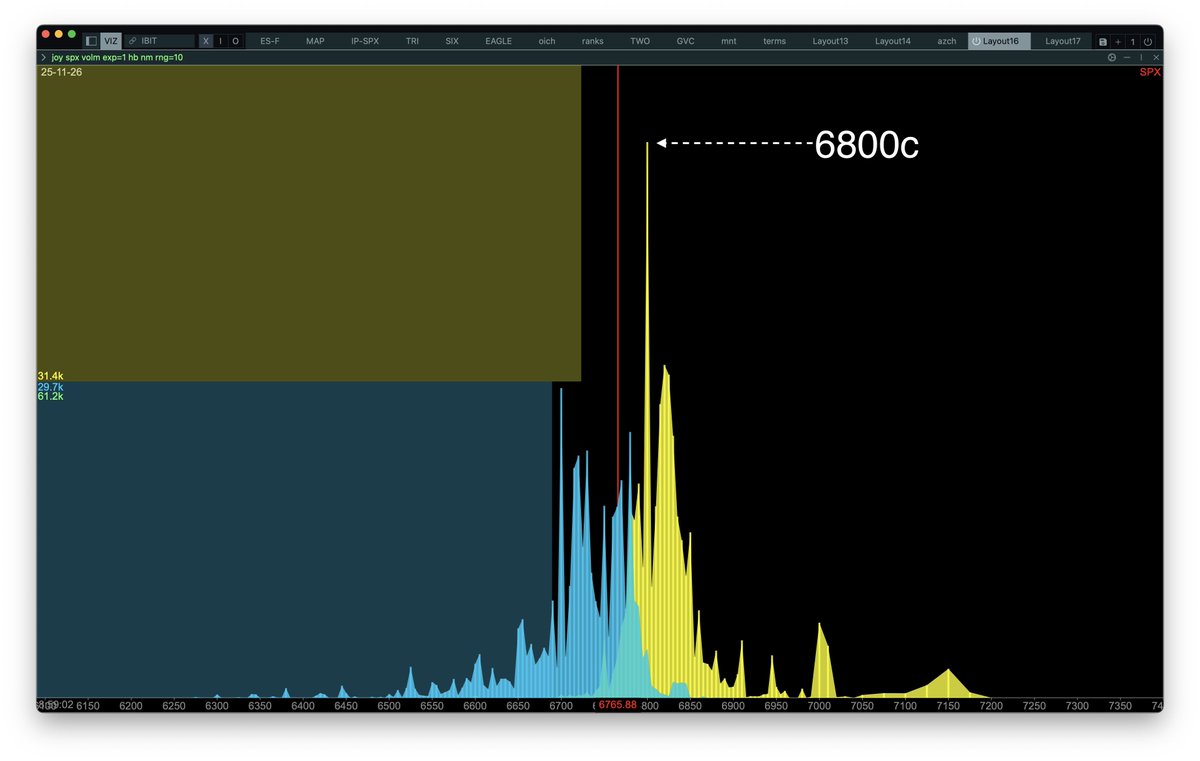Click the link icon beside IBIT
Image resolution: width=1200 pixels, height=761 pixels.
(132, 41)
